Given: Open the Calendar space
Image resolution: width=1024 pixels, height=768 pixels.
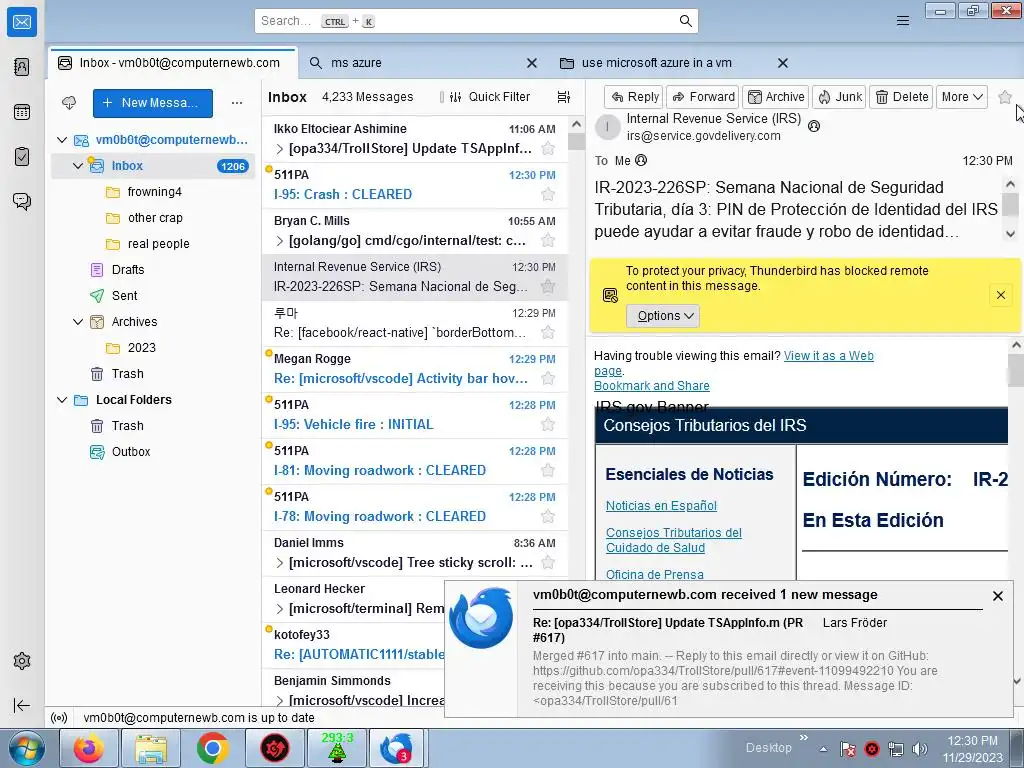Looking at the screenshot, I should coord(22,112).
